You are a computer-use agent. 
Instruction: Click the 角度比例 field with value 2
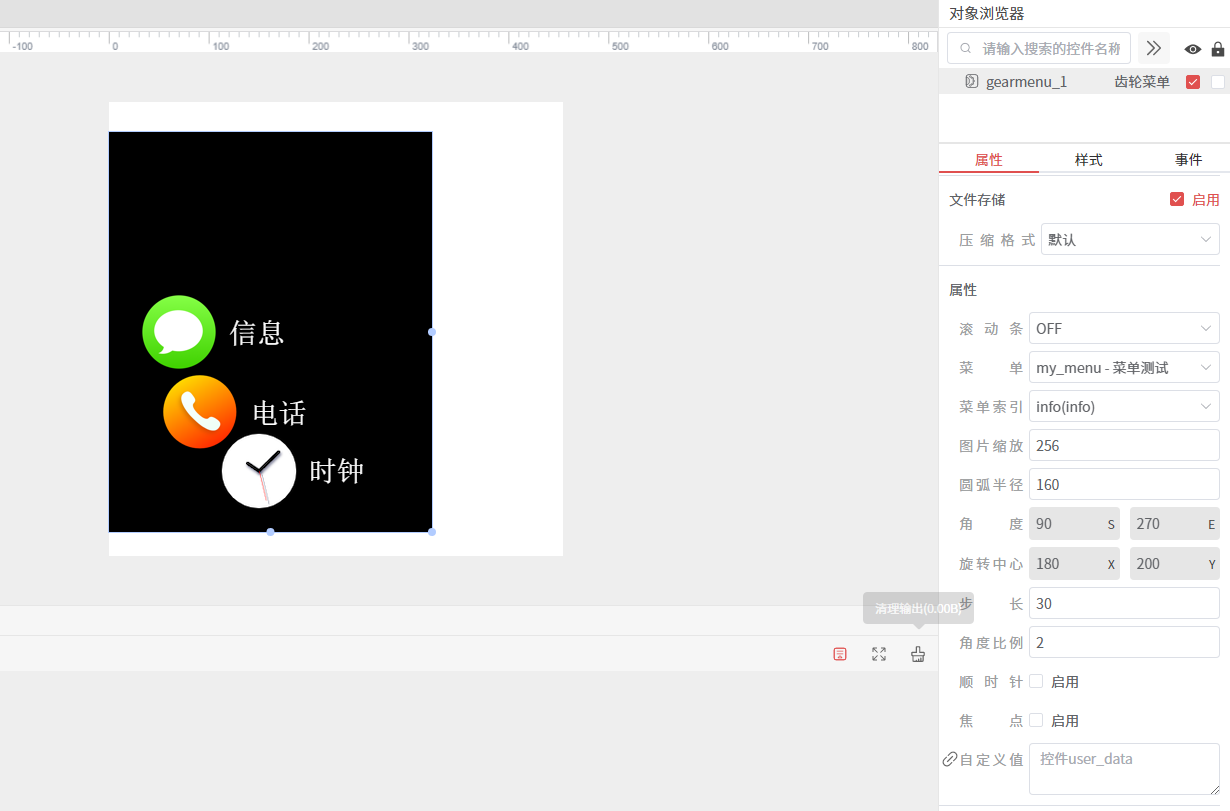click(1124, 642)
